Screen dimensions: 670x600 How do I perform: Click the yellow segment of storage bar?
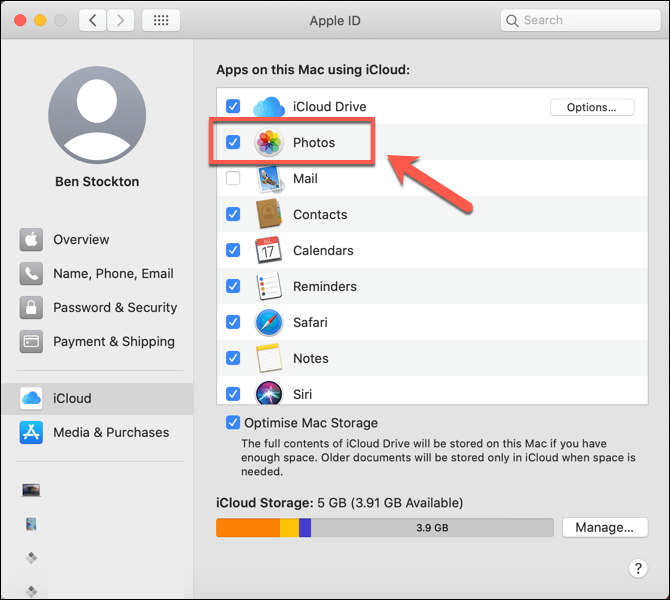point(289,528)
